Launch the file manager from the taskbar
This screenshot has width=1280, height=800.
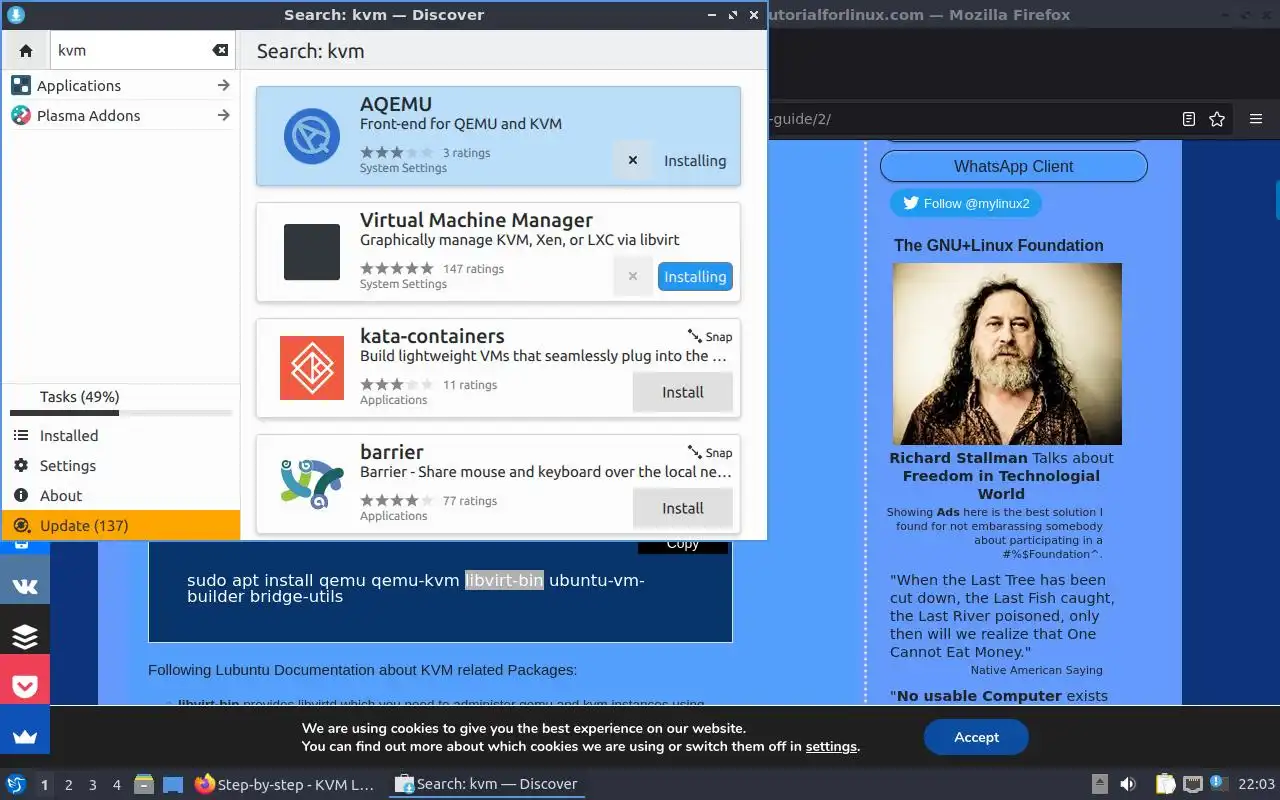pyautogui.click(x=144, y=784)
